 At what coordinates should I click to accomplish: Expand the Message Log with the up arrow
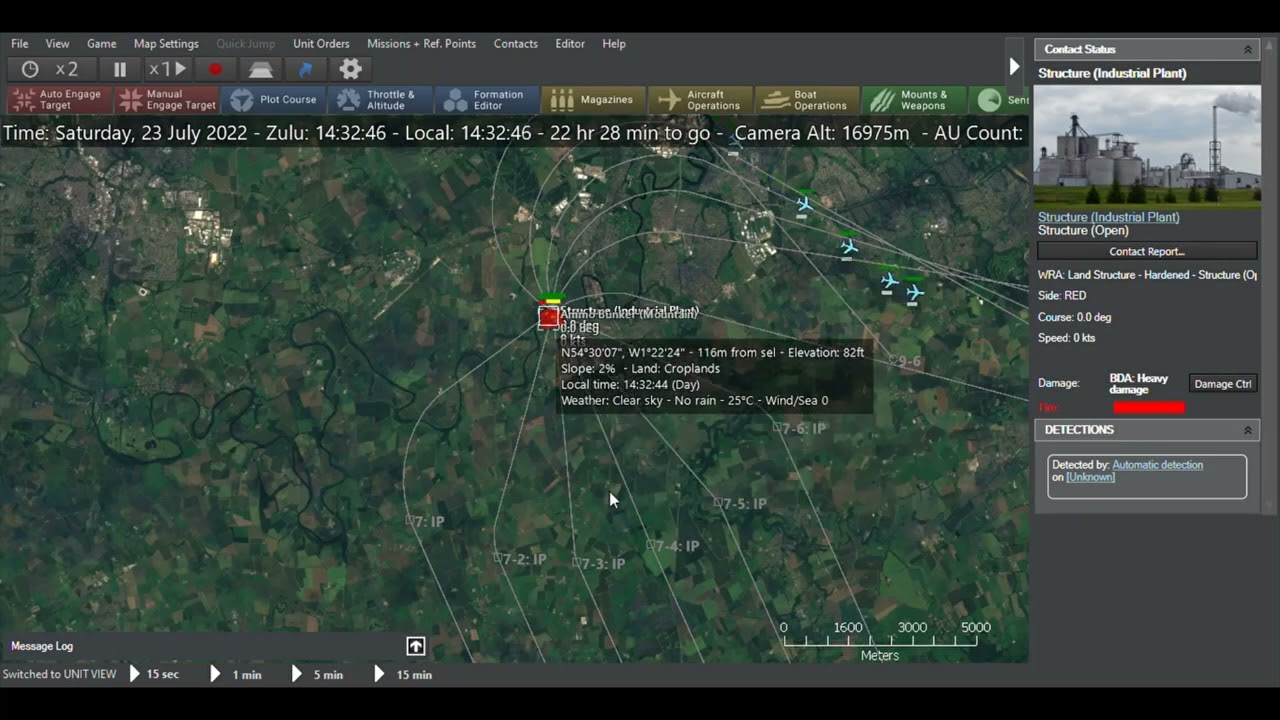(416, 646)
